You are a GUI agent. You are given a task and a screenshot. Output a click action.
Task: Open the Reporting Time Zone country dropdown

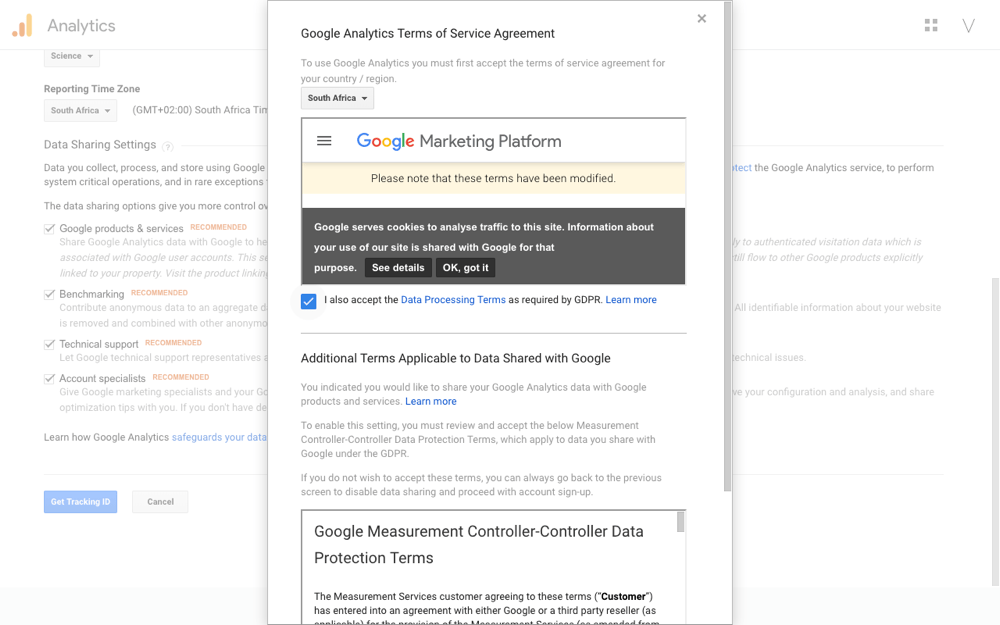tap(80, 110)
